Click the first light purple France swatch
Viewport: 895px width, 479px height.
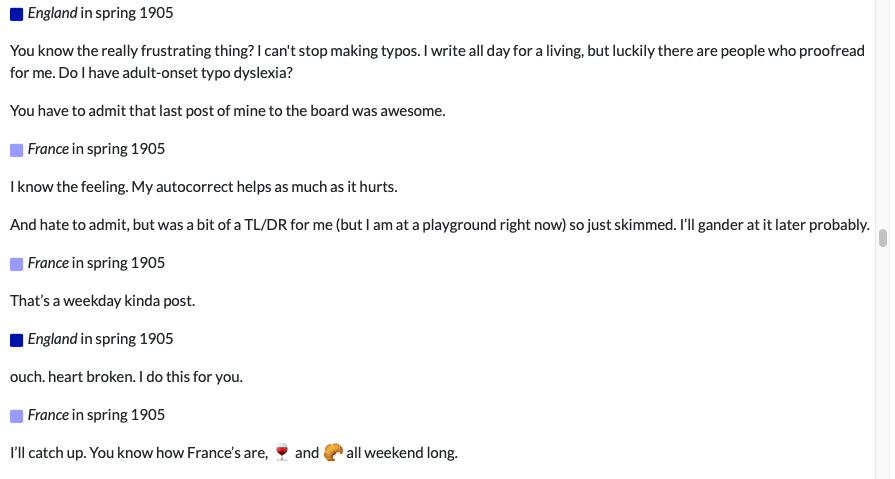[x=17, y=150]
